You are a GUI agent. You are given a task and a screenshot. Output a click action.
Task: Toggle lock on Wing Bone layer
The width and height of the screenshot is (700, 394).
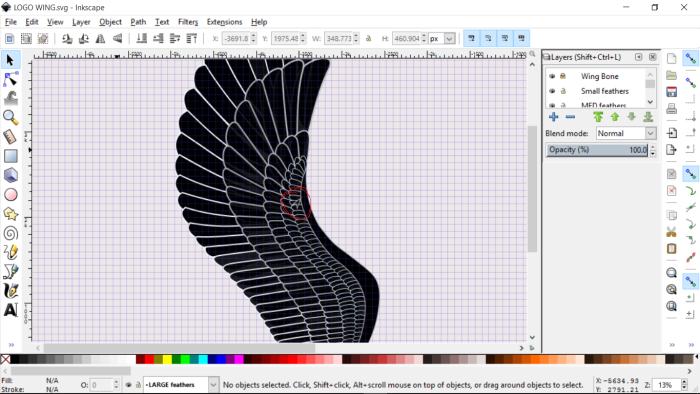563,76
